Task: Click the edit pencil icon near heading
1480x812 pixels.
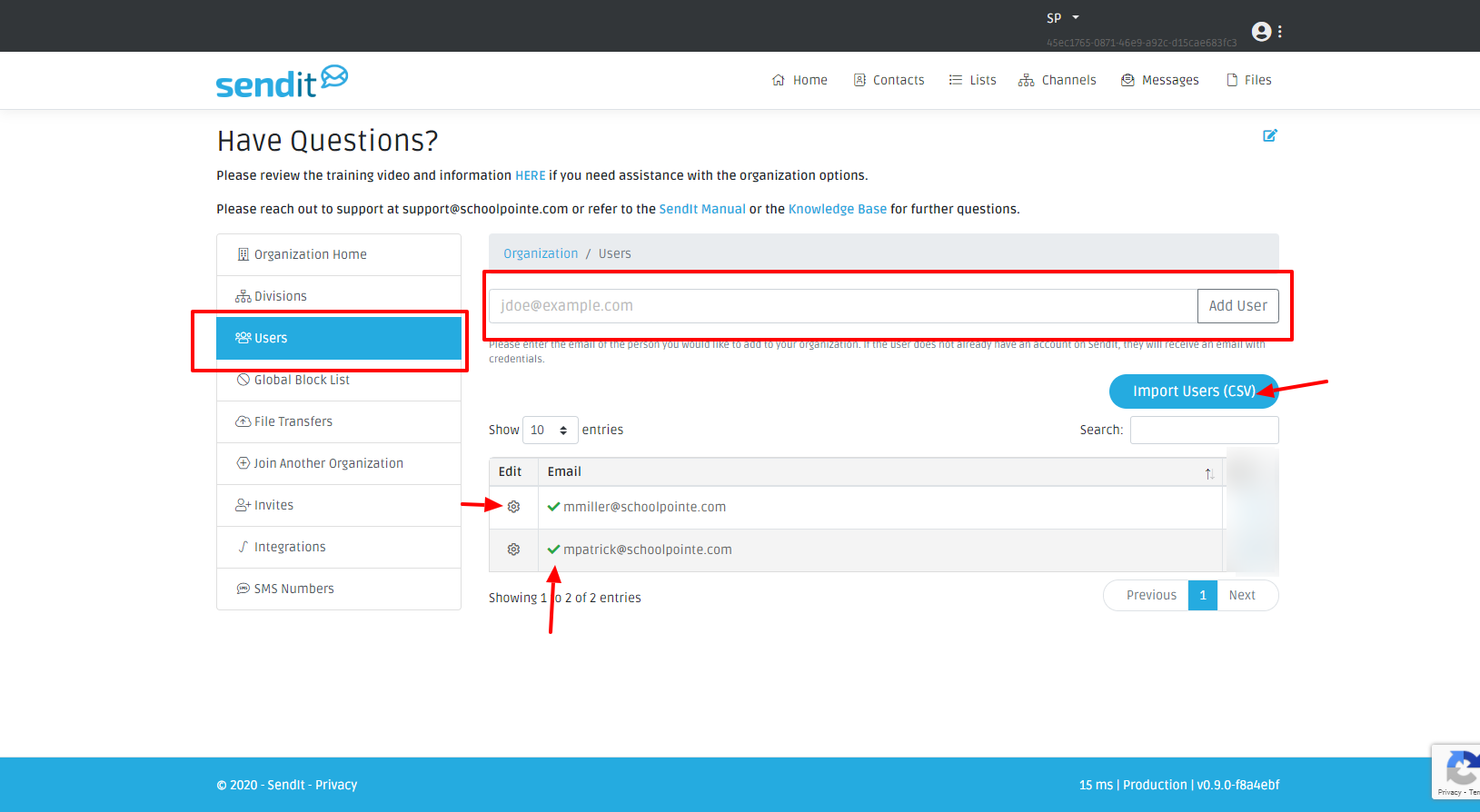Action: 1270,135
